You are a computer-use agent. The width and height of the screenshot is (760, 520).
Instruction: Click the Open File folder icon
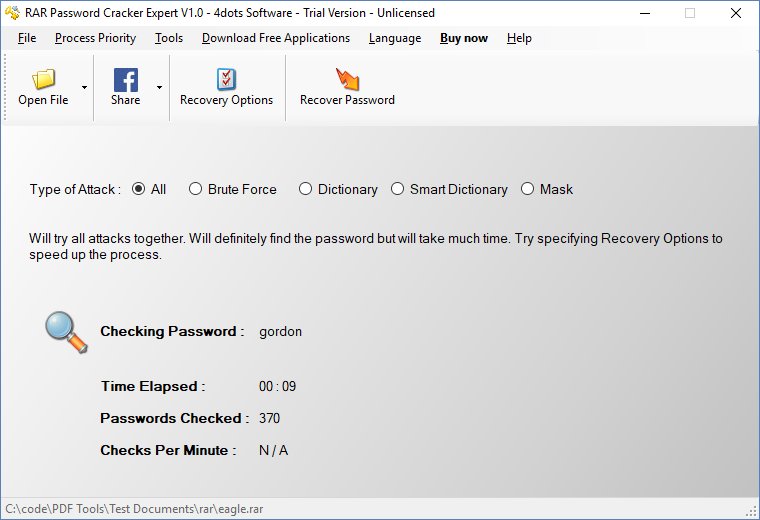(x=44, y=79)
